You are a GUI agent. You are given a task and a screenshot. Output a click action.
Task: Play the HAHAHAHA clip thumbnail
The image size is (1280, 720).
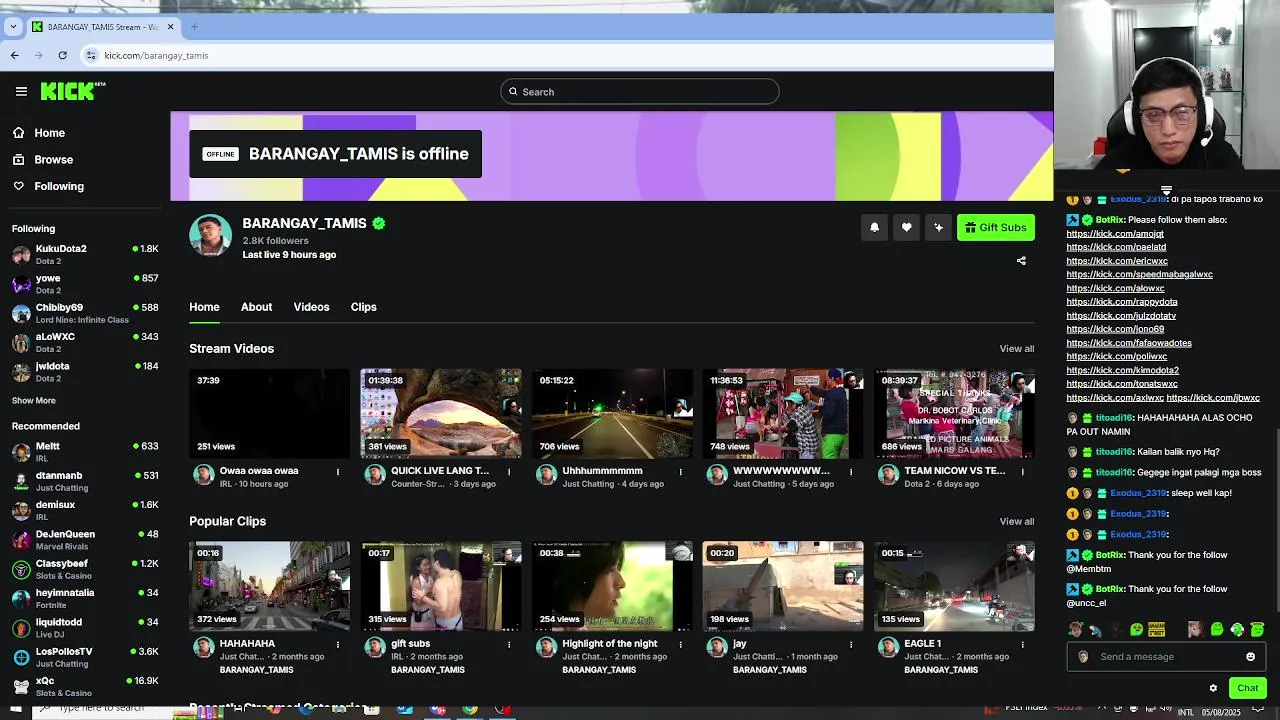(269, 586)
